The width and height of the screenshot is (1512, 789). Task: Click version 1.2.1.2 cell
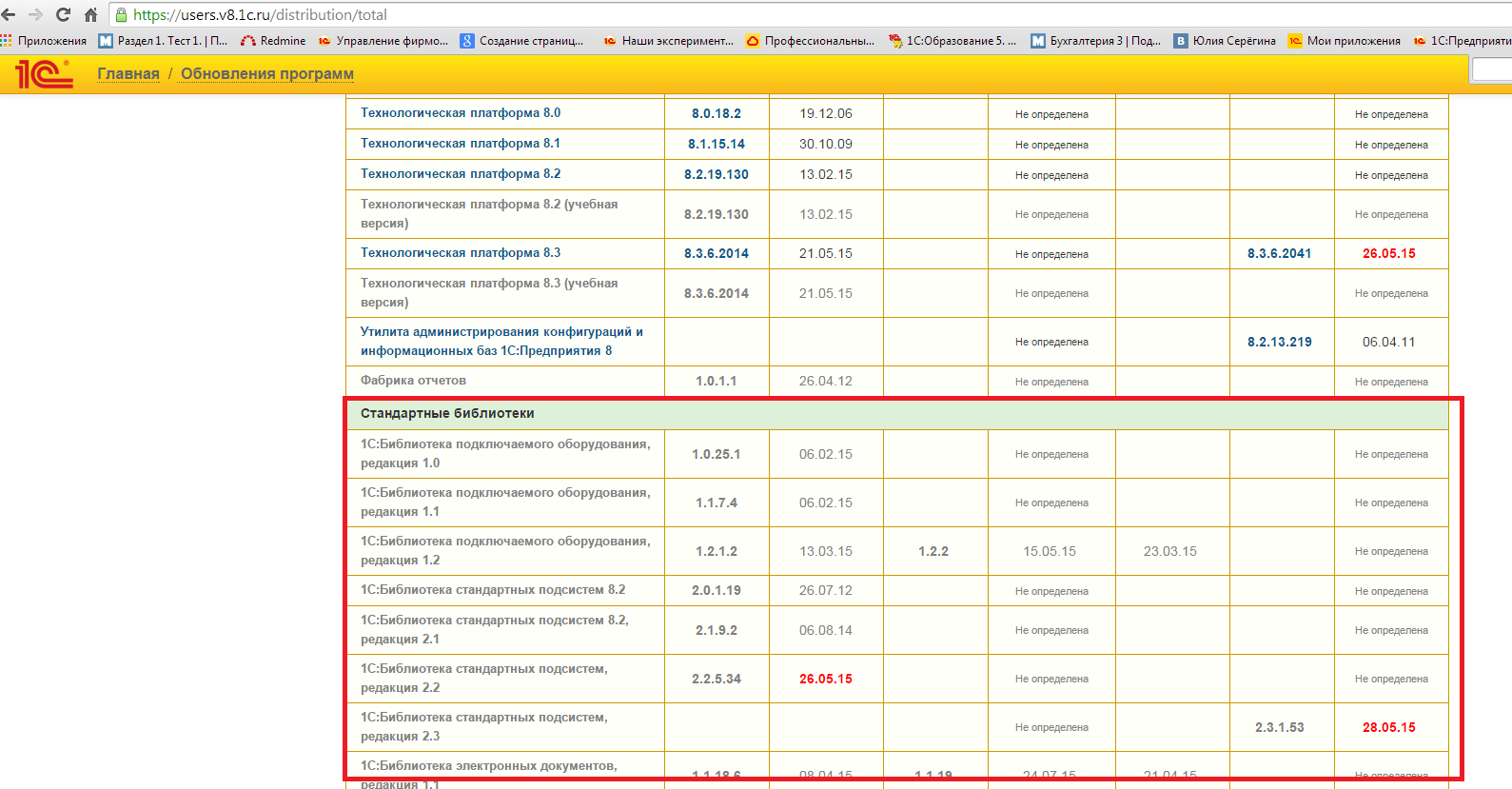[717, 552]
